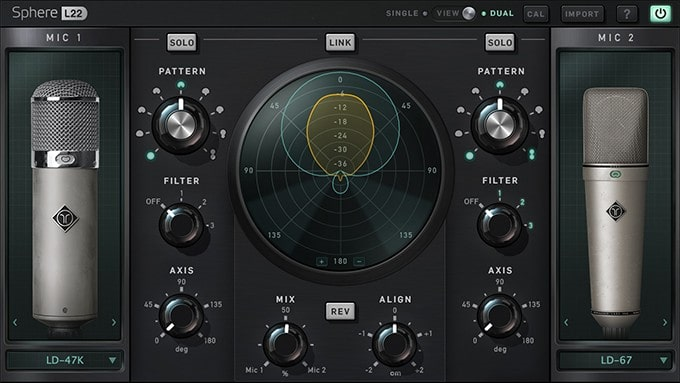Click Mic 1 FILTER knob
680x383 pixels.
point(181,225)
